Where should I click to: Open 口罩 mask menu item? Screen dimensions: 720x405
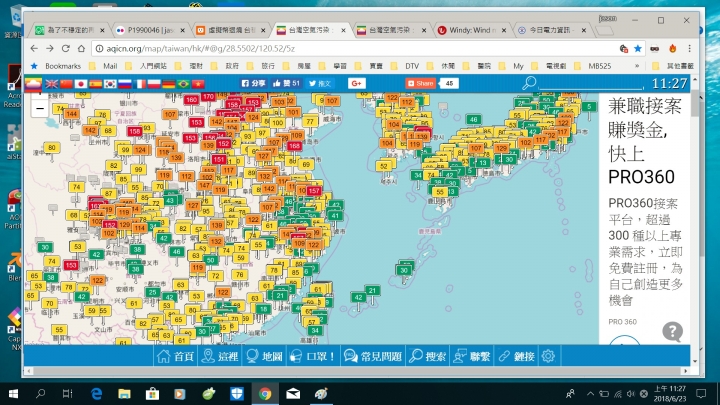tap(314, 356)
